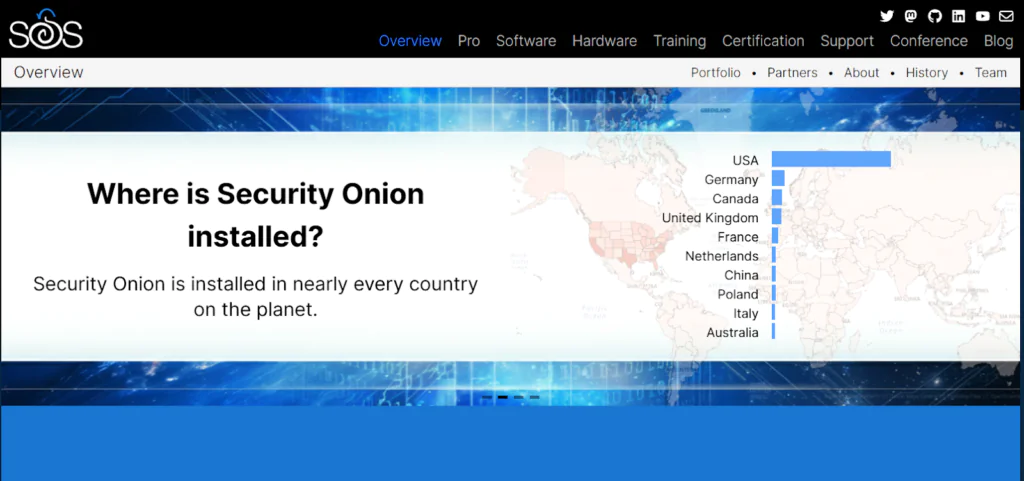
Task: Open the Certification menu item
Action: point(763,40)
